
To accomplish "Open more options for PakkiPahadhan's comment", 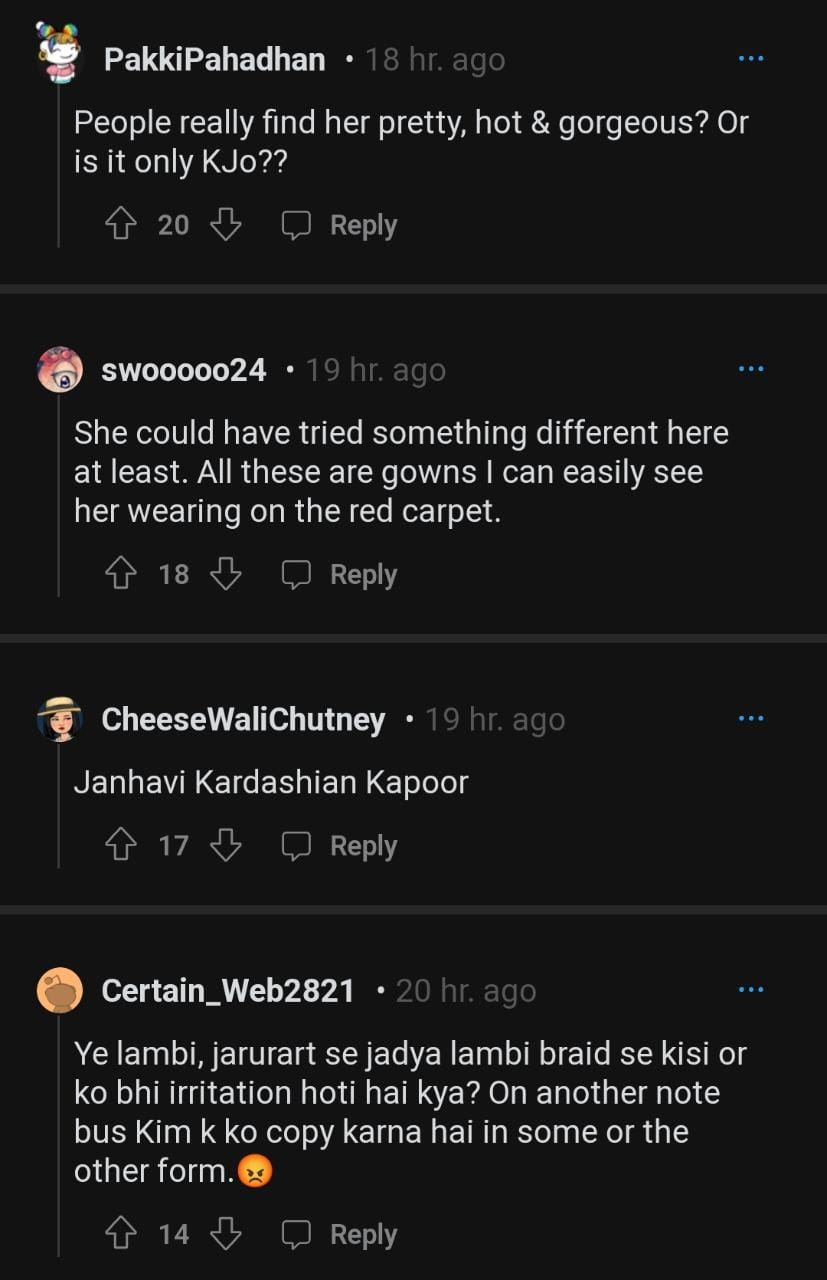I will 750,59.
